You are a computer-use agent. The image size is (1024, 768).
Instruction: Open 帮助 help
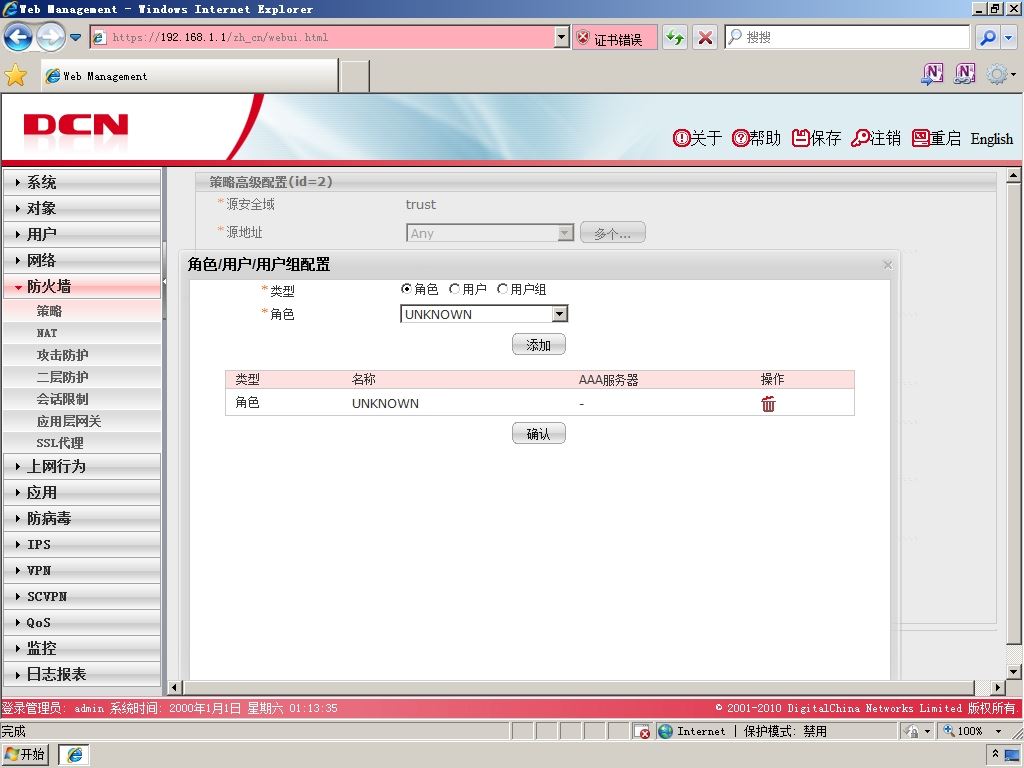click(756, 138)
